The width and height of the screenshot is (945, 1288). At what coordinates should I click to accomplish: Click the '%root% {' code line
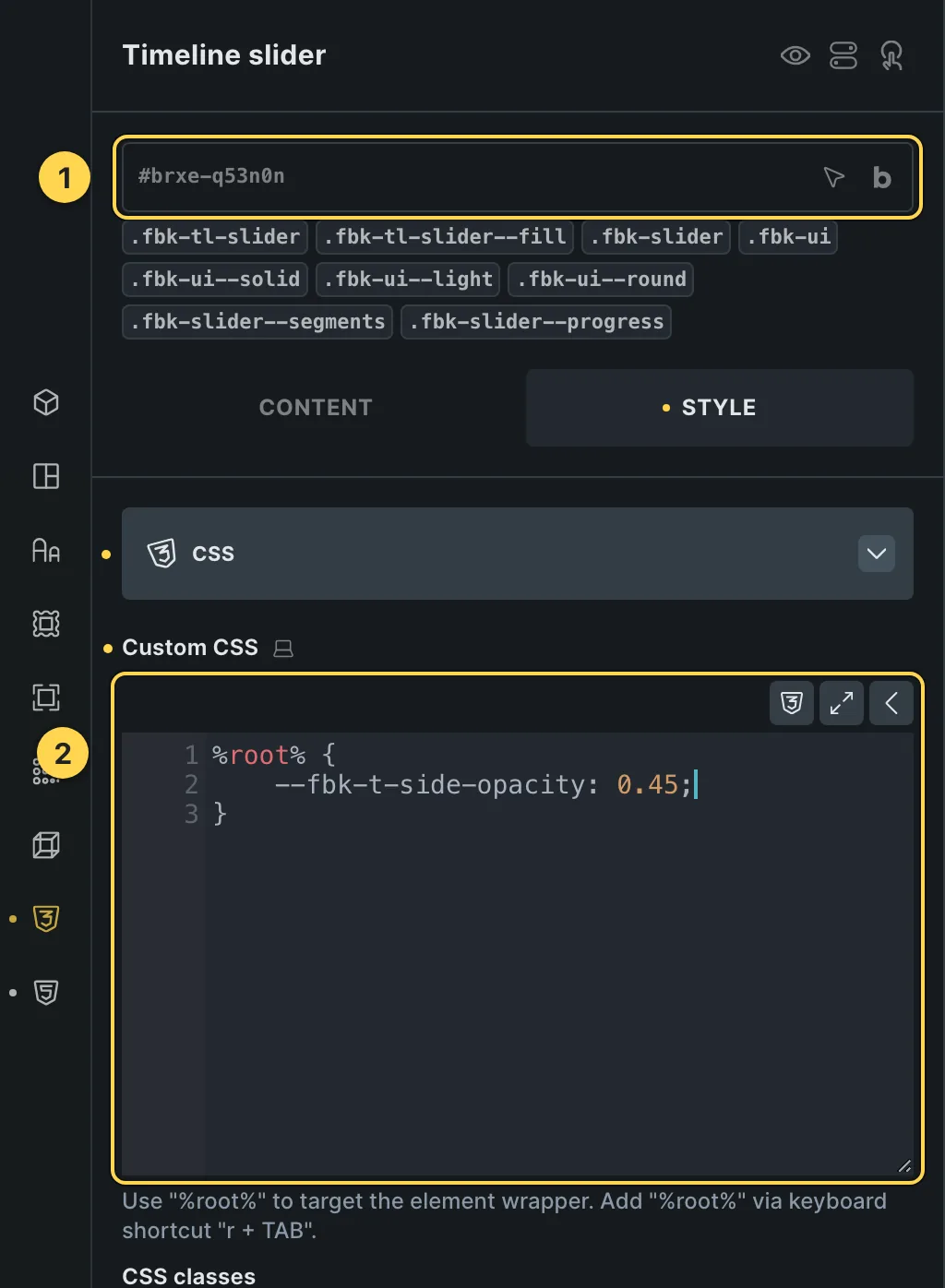tap(274, 756)
